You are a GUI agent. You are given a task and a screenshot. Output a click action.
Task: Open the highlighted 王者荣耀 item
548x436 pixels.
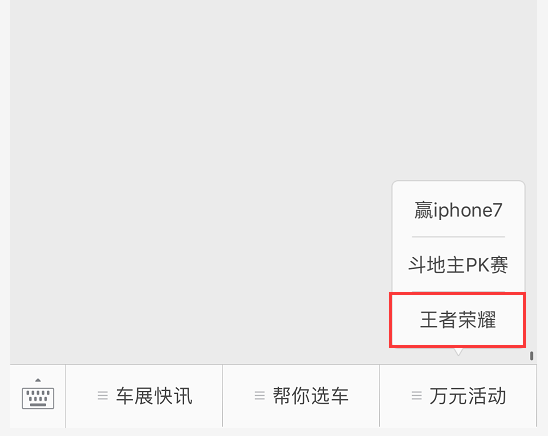pyautogui.click(x=457, y=320)
